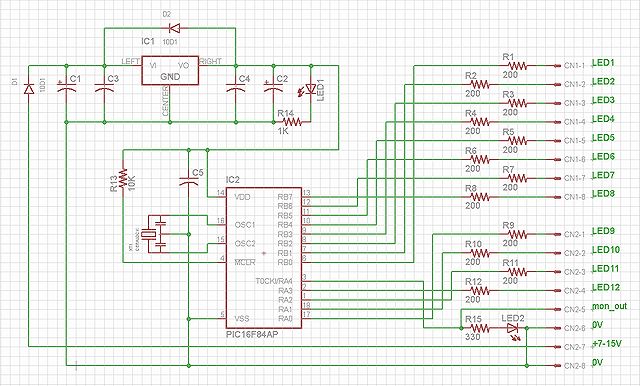Select the R8 resistor symbol

coord(480,197)
